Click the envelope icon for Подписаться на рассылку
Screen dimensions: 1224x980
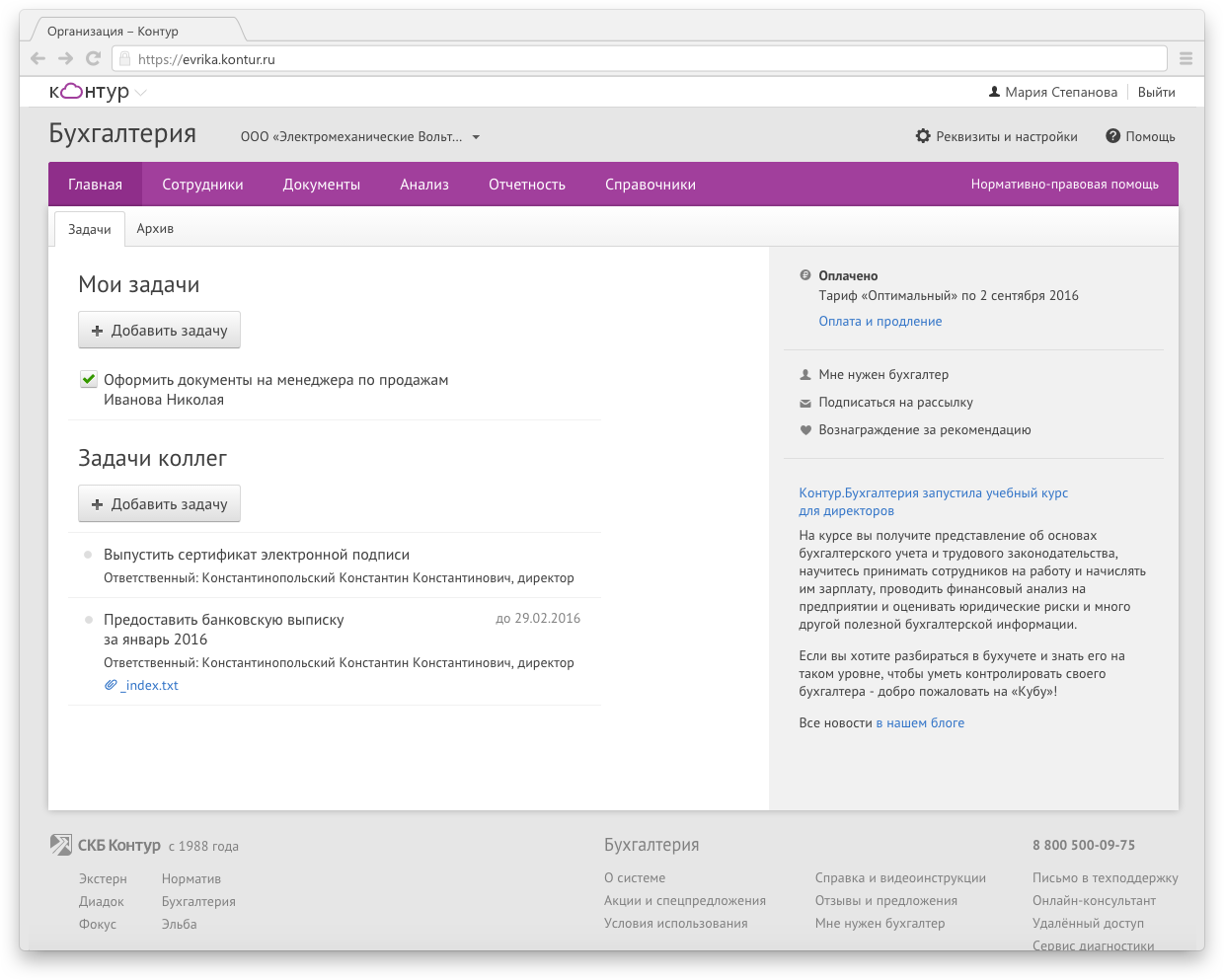(x=805, y=403)
